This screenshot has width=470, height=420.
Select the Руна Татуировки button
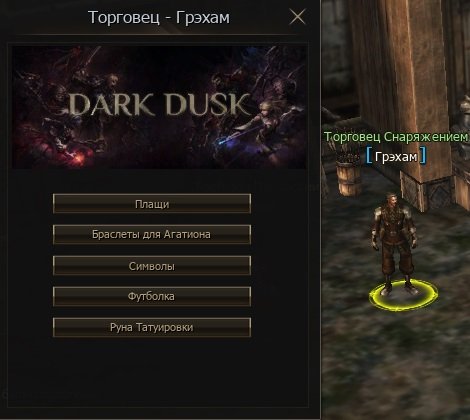tap(152, 327)
